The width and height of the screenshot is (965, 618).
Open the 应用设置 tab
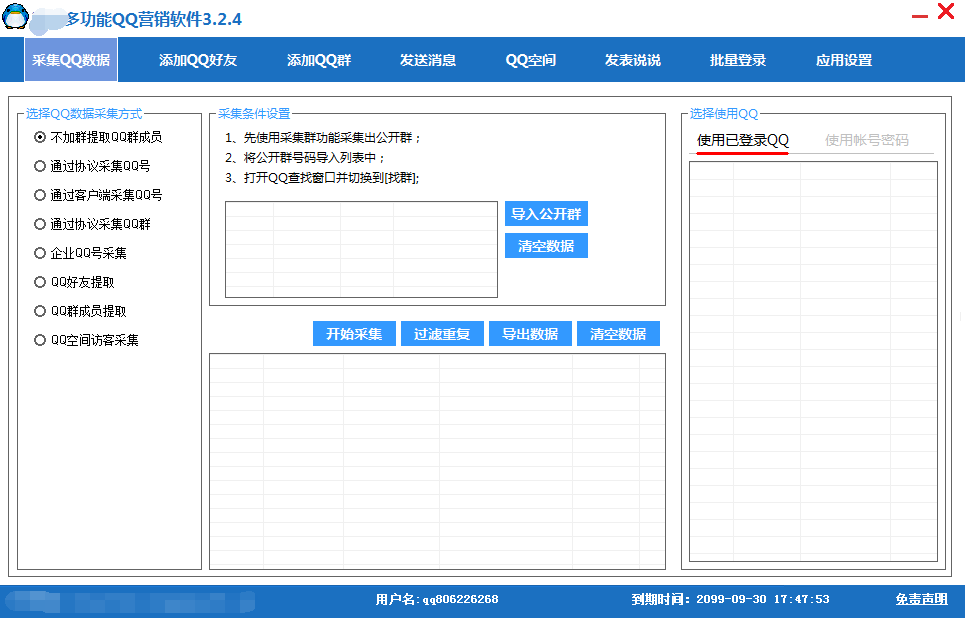click(x=844, y=60)
